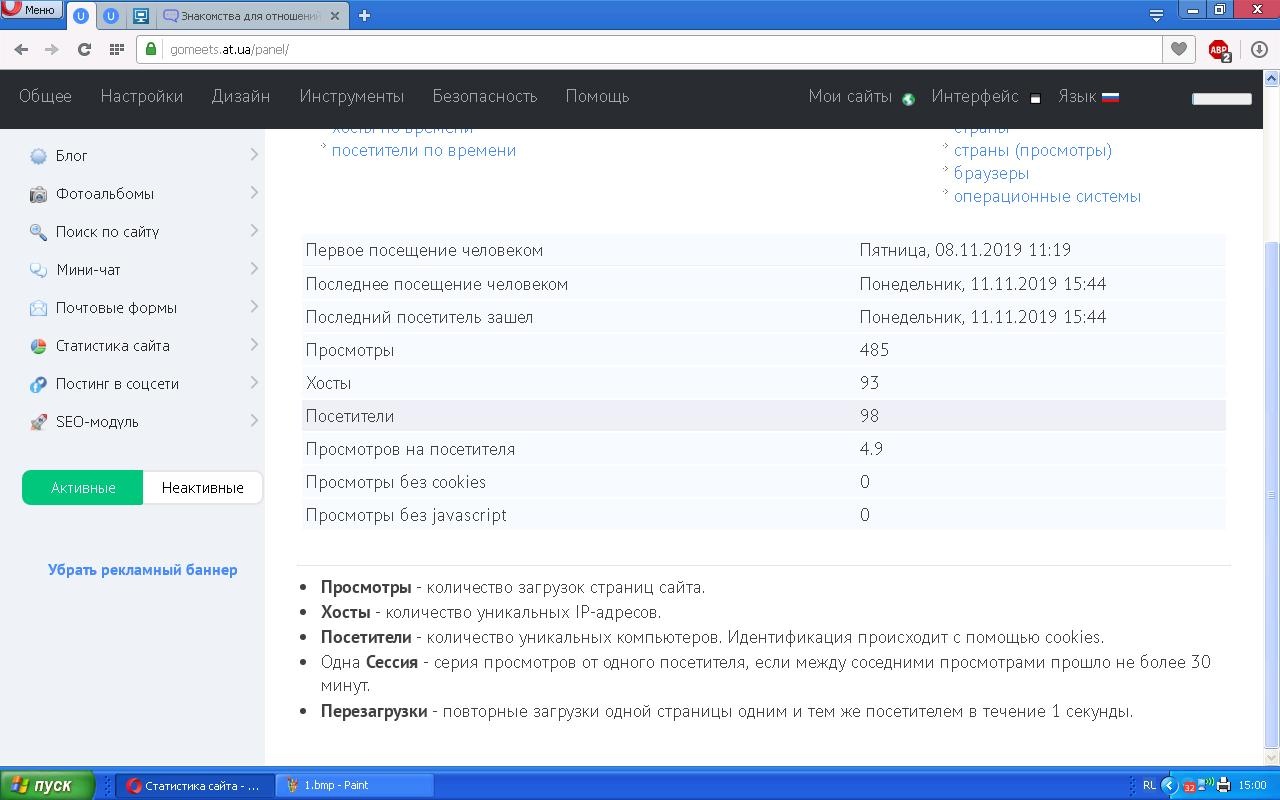Click the Мини-чат speech bubble icon

[x=38, y=270]
